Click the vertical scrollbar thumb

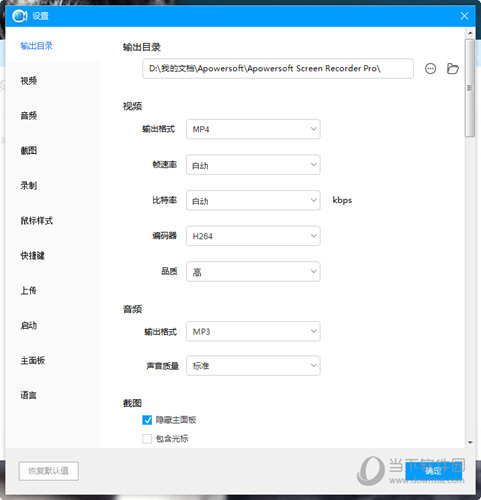point(470,88)
